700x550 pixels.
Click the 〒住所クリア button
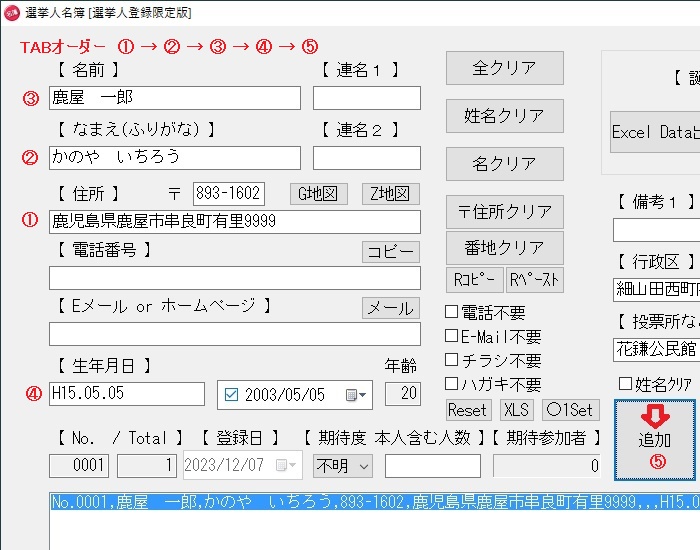[504, 212]
